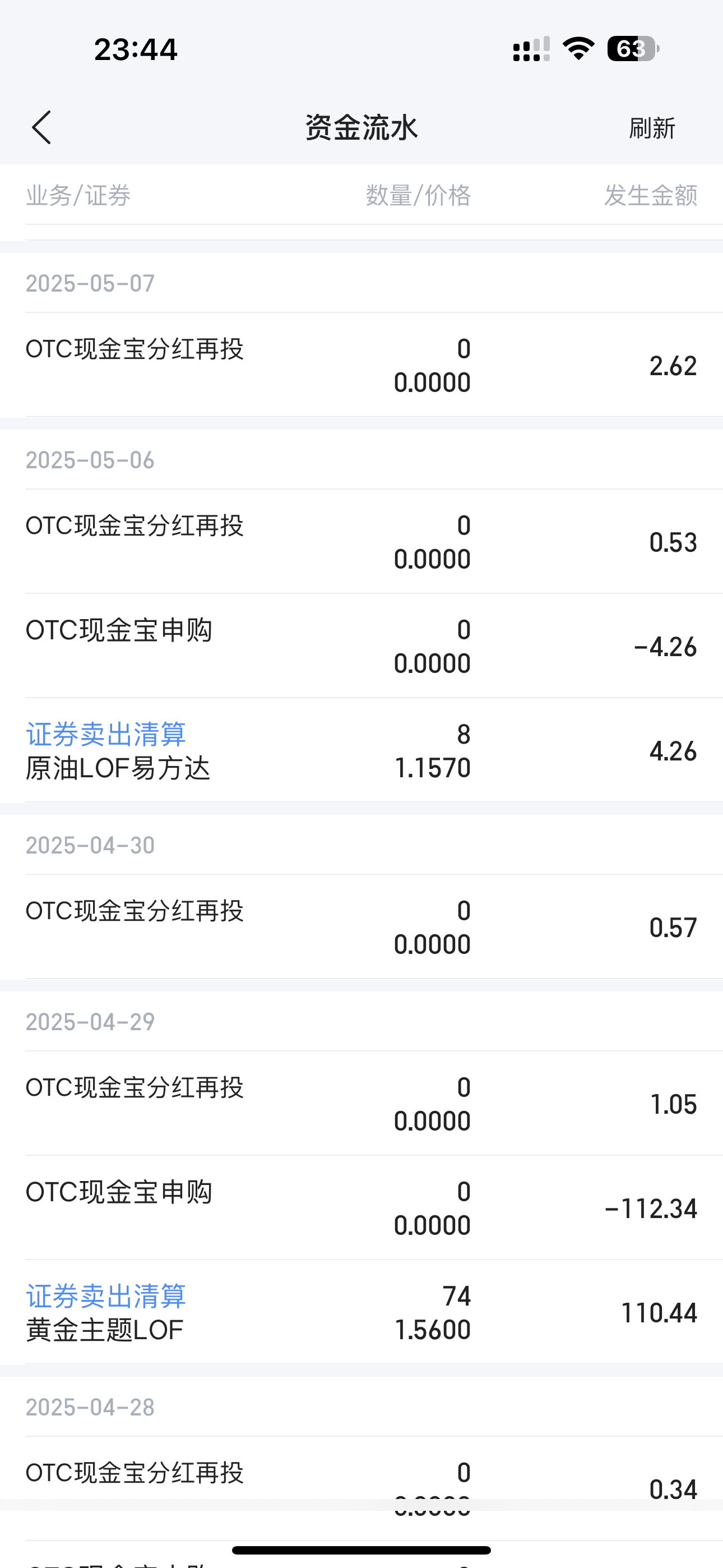Tap the back arrow icon
723x1568 pixels.
tap(41, 128)
